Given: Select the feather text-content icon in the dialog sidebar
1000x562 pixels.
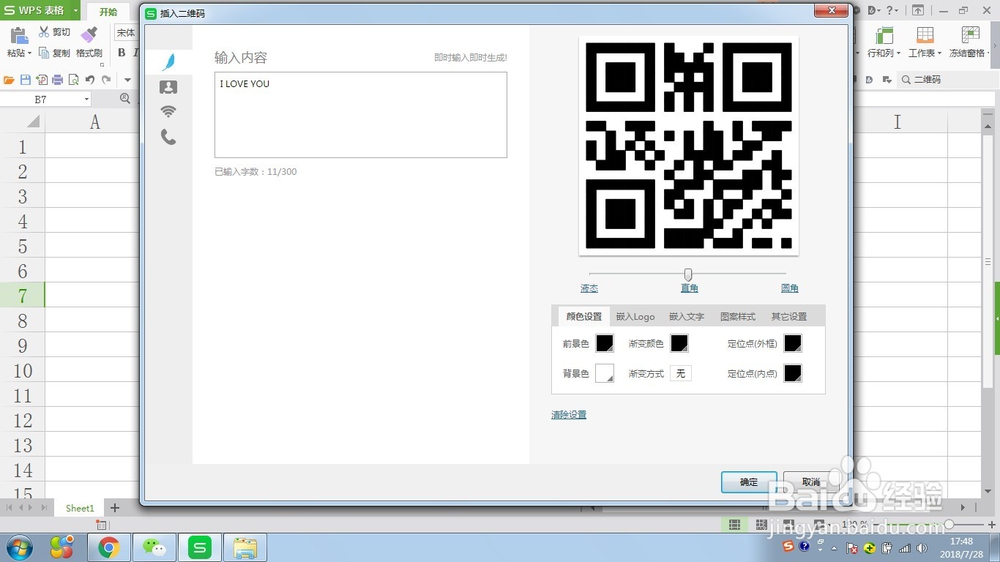Looking at the screenshot, I should 168,62.
